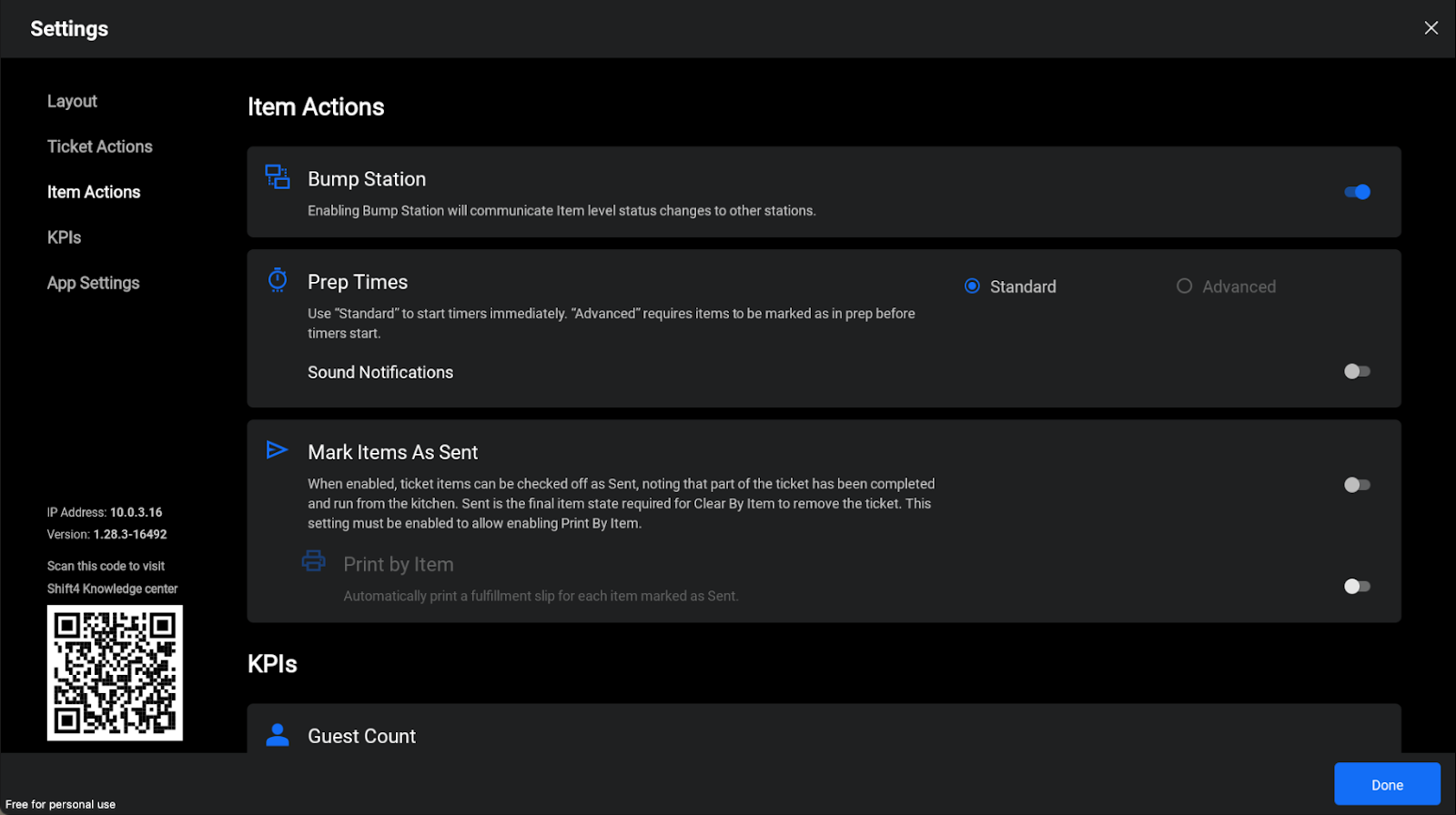
Task: Click the Print by Item printer icon
Action: [x=313, y=561]
